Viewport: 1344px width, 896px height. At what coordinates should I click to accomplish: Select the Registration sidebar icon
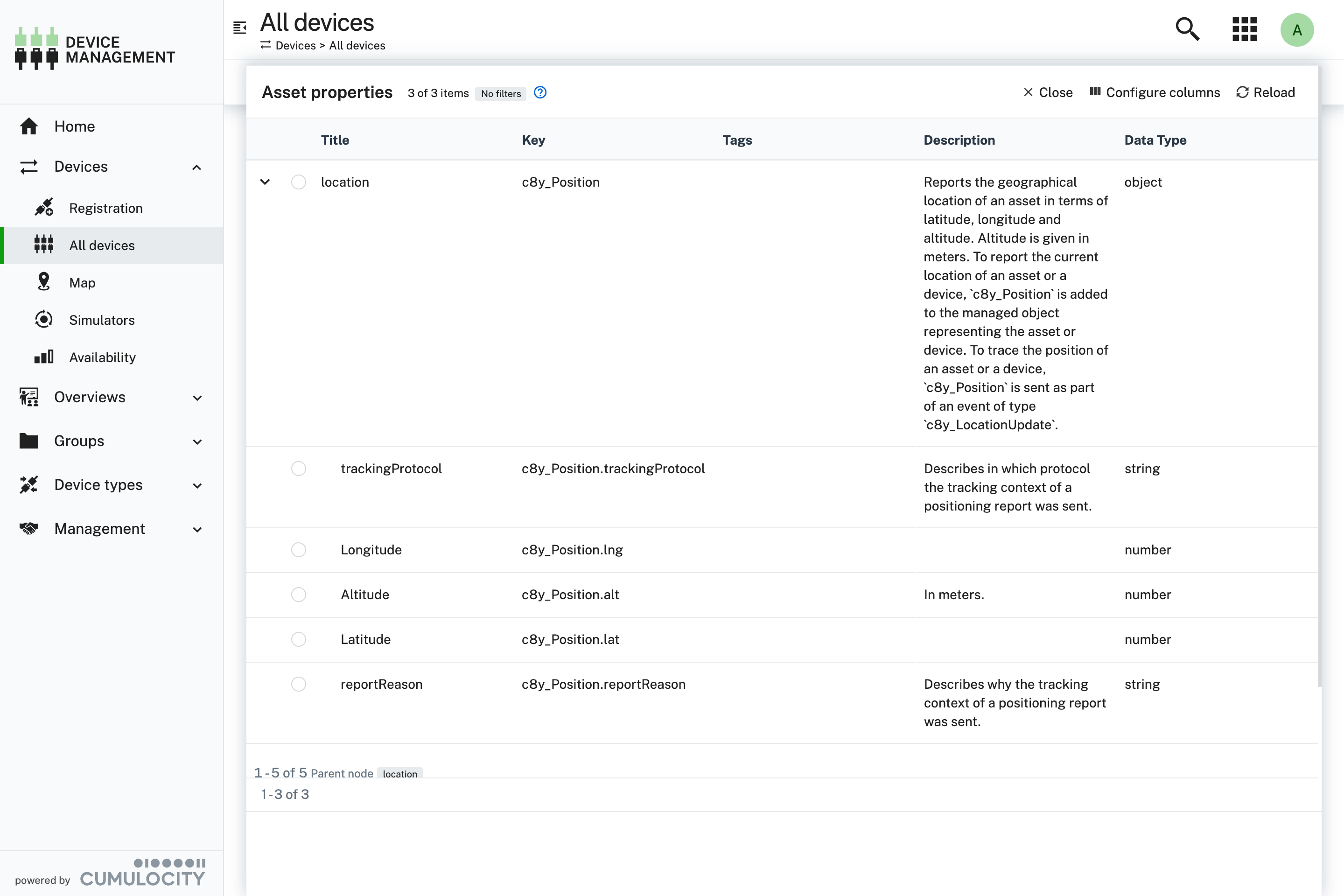click(44, 207)
